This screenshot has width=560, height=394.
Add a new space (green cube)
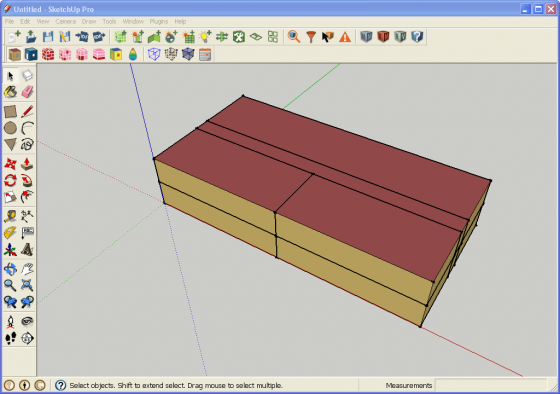pos(120,36)
